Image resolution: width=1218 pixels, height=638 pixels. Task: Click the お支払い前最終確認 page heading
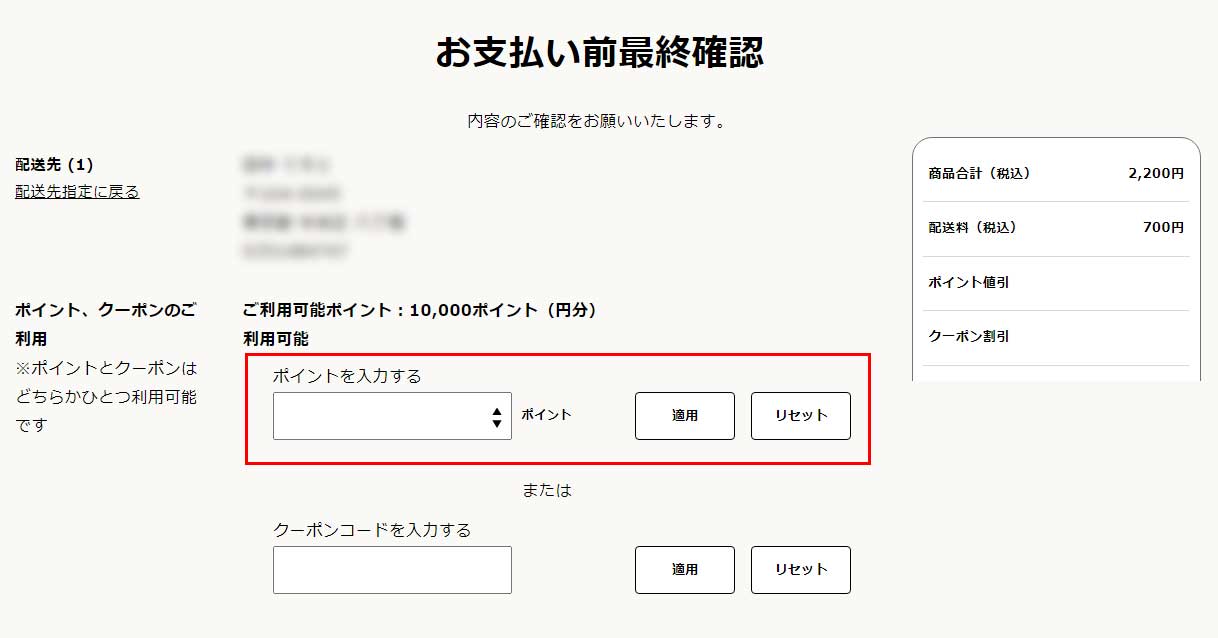coord(599,53)
